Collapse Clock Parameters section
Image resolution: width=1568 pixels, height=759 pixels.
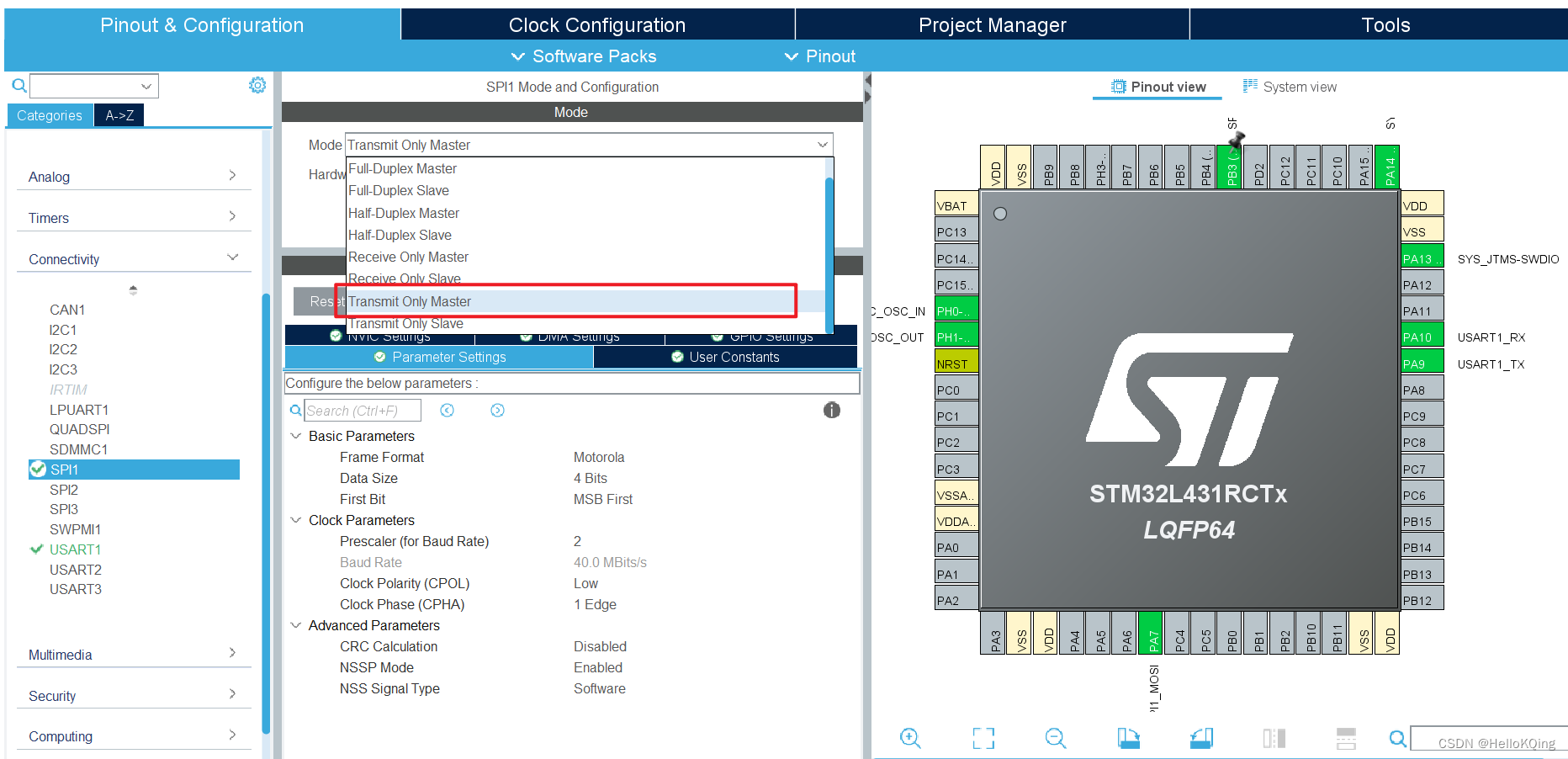296,520
